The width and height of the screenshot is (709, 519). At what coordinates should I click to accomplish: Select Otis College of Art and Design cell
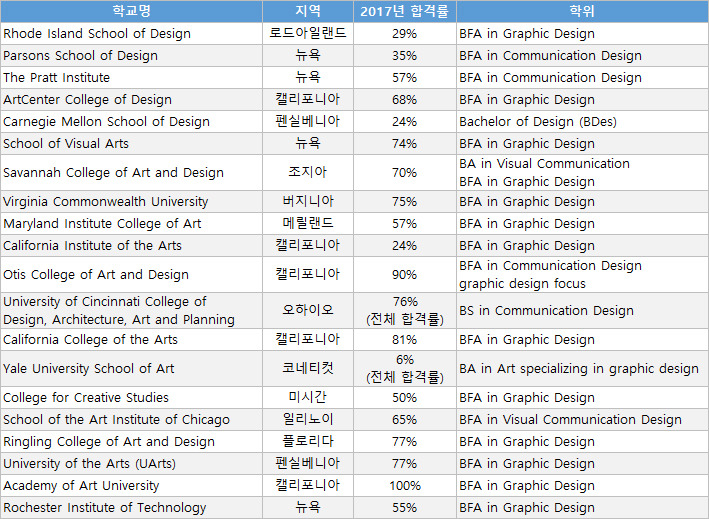pos(131,274)
